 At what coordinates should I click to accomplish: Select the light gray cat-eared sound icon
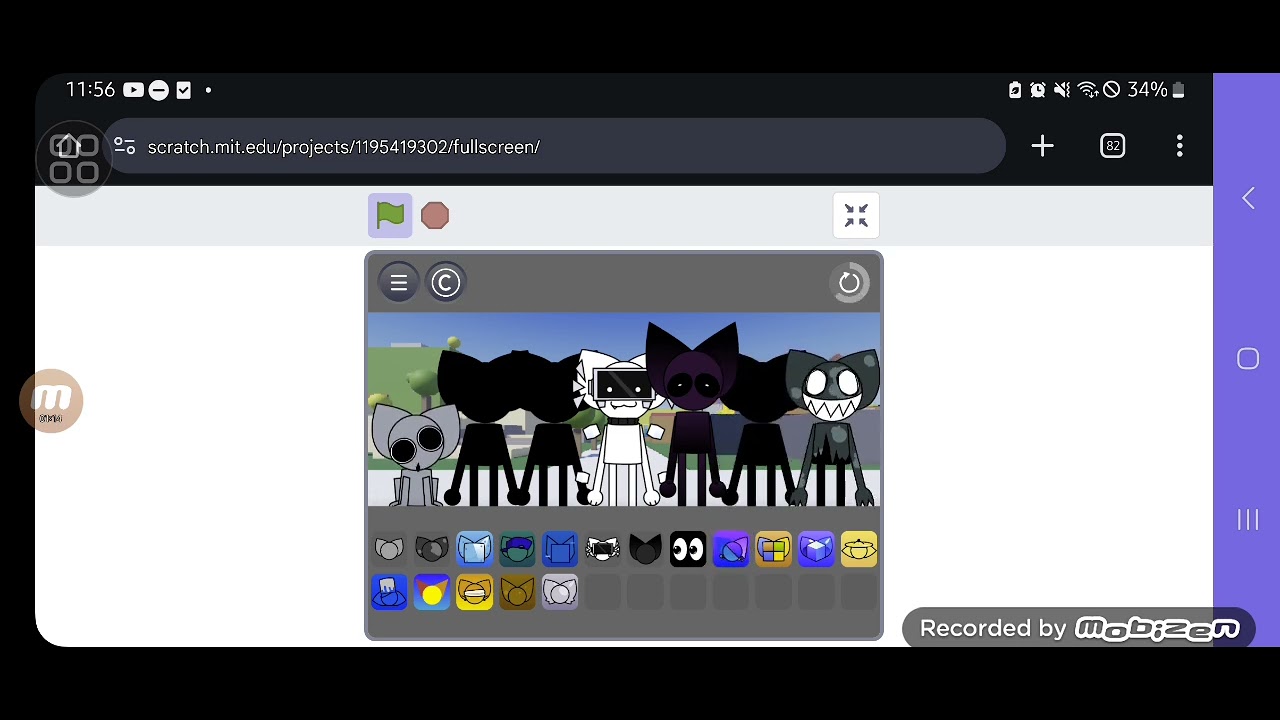[x=389, y=549]
